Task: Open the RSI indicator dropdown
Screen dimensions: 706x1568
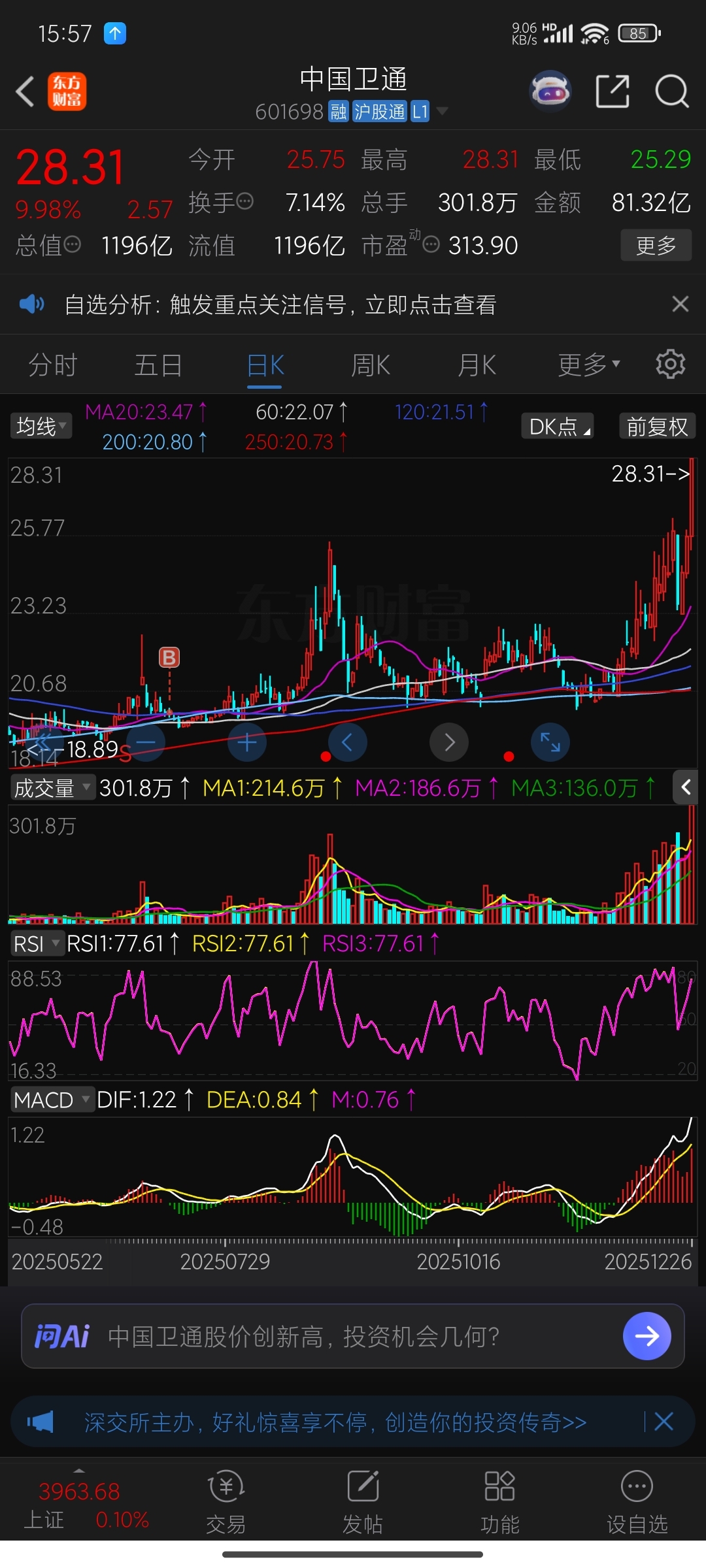Action: (x=37, y=943)
